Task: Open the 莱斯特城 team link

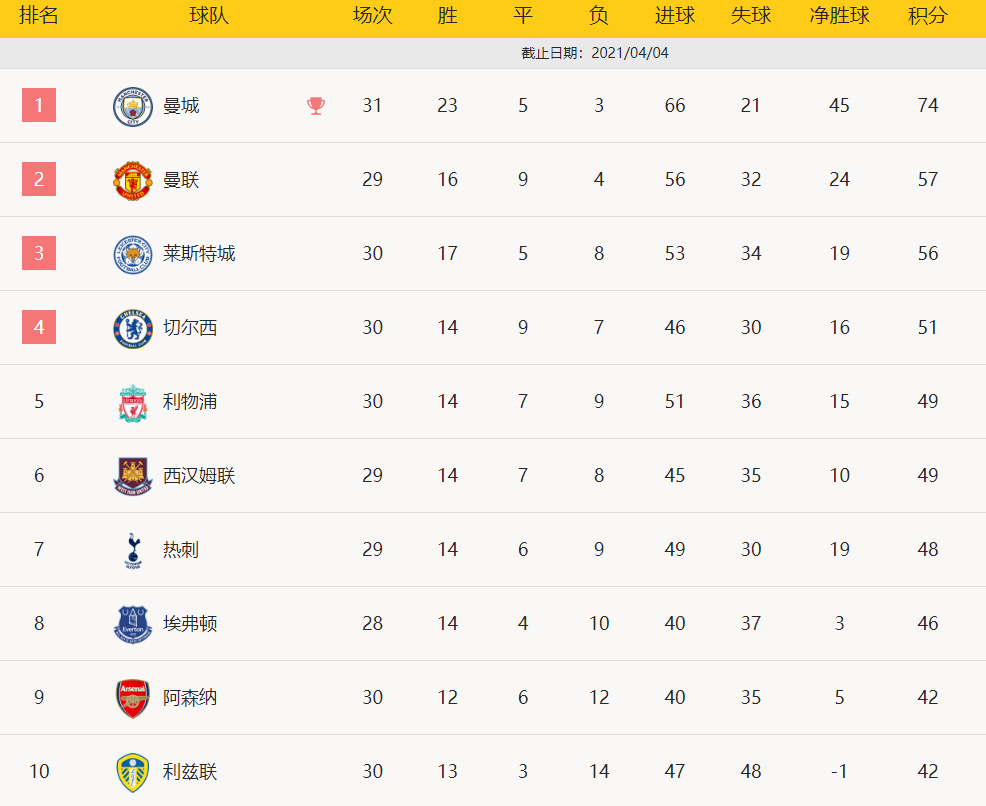Action: [199, 254]
